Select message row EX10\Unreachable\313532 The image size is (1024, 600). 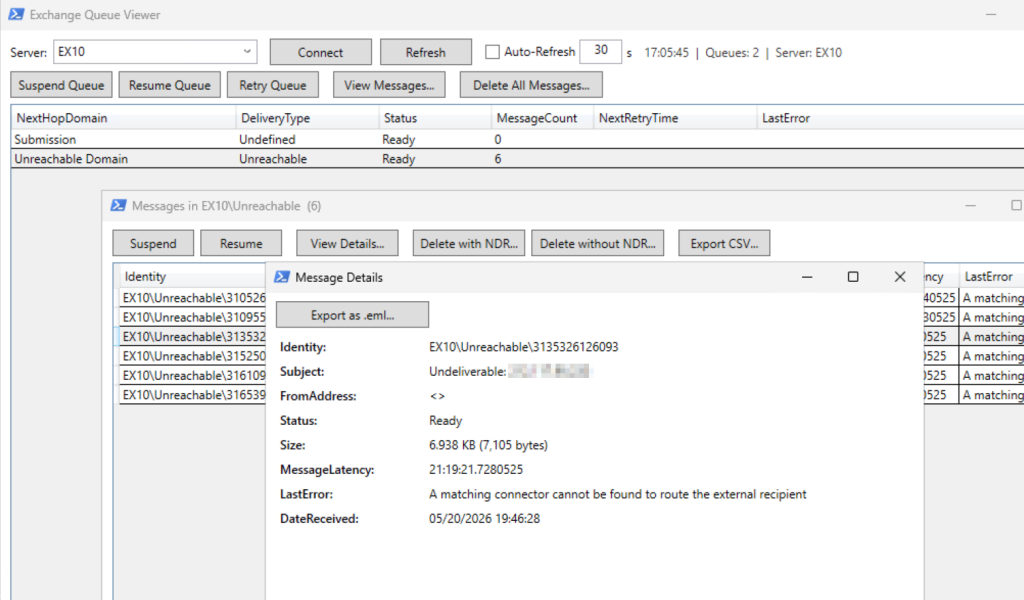pos(193,337)
